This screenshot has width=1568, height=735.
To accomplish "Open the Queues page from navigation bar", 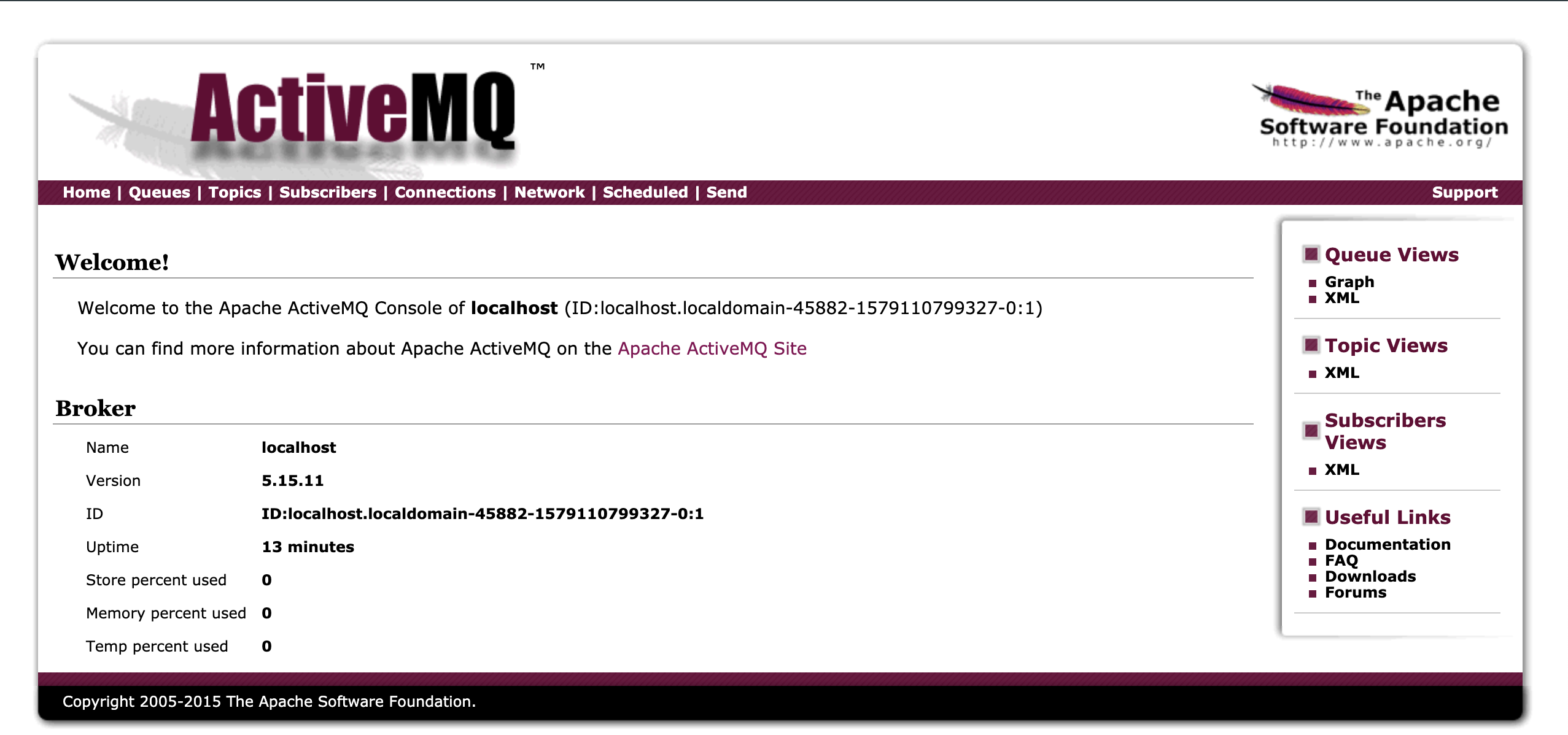I will [x=159, y=193].
